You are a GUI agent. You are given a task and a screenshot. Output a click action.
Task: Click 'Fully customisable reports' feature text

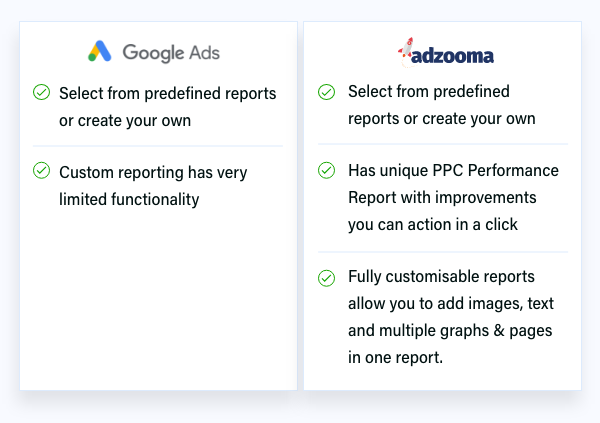441,276
